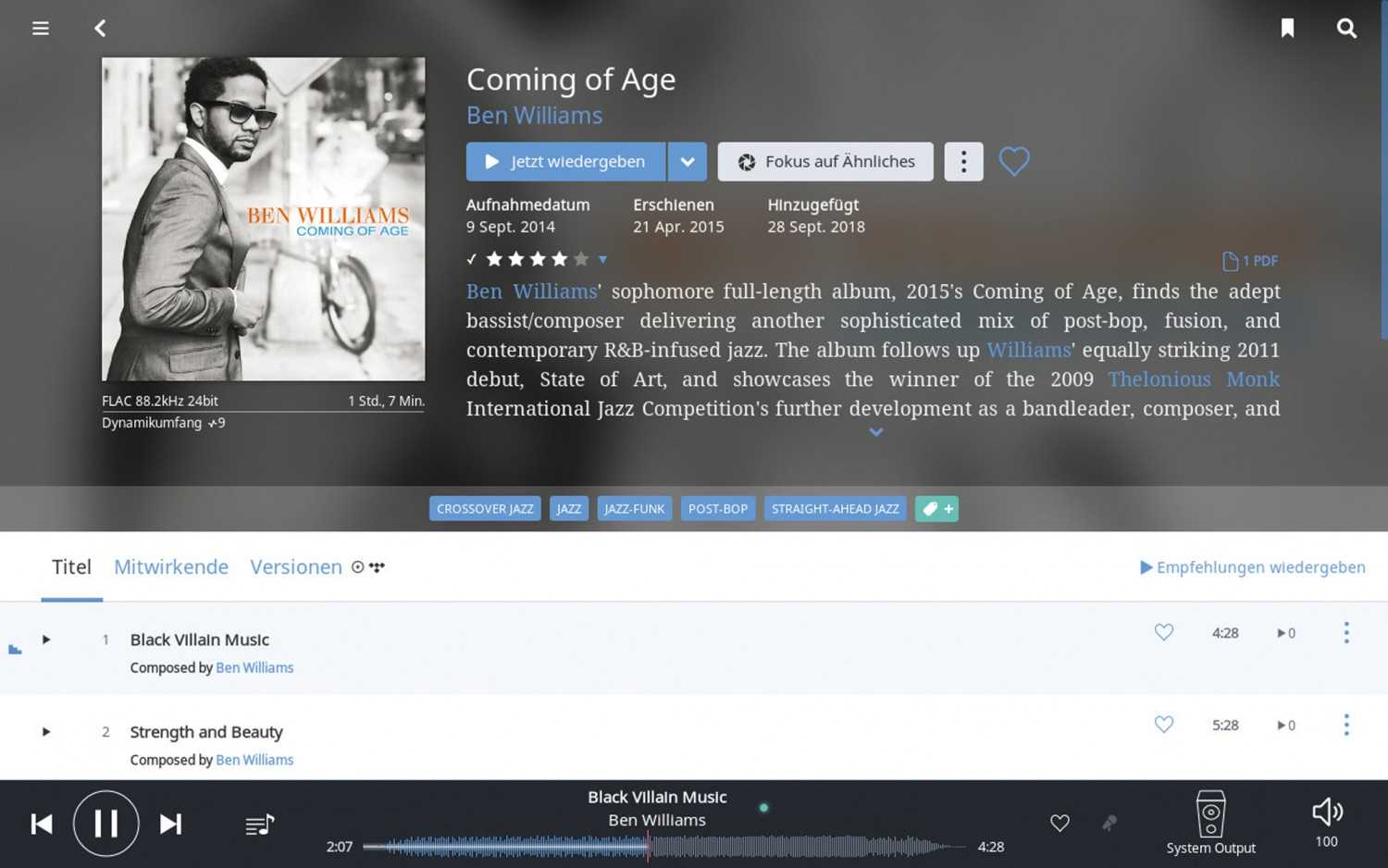Expand the album review with chevron
The height and width of the screenshot is (868, 1388).
pos(875,432)
